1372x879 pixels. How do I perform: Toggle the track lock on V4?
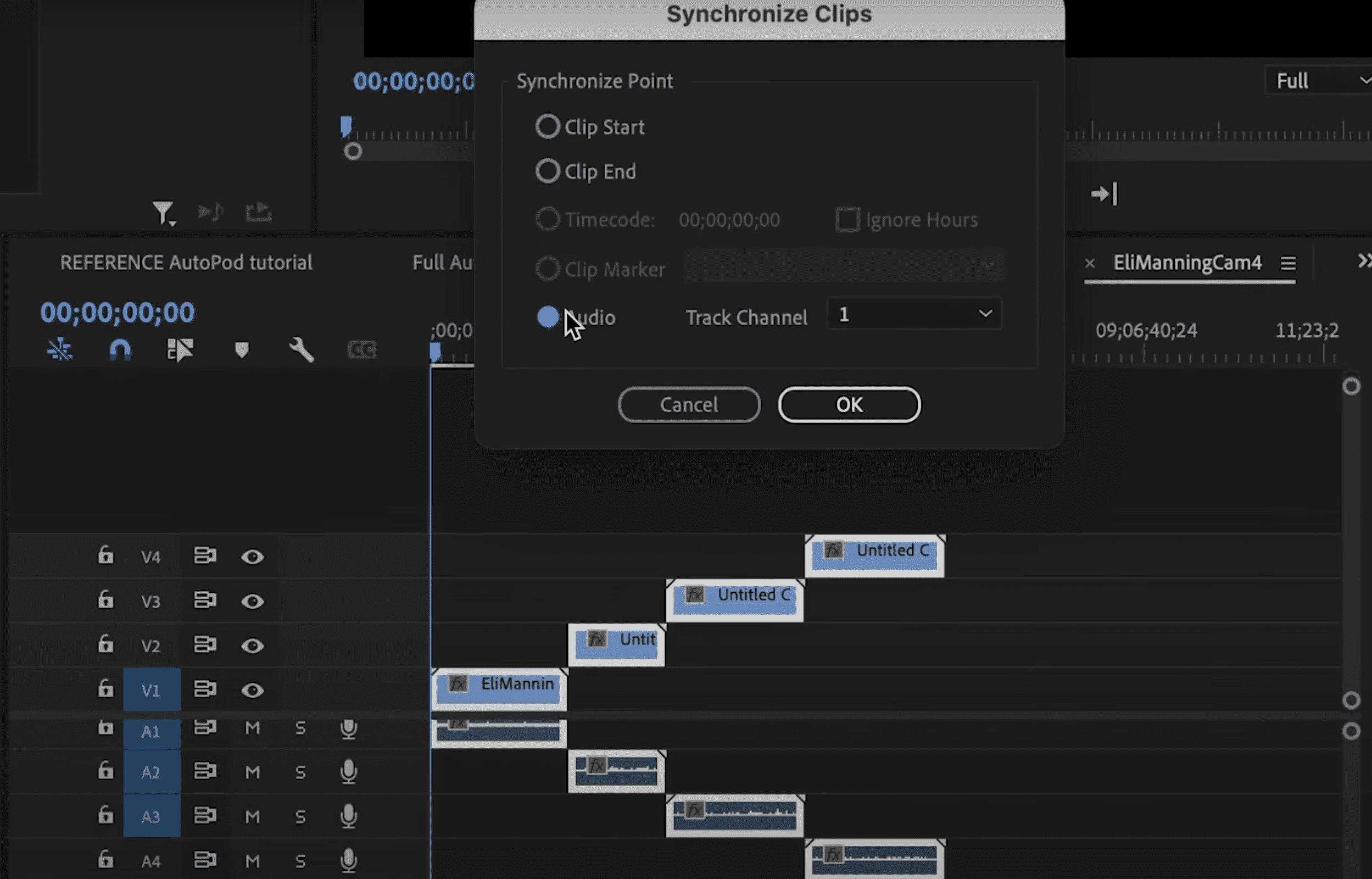tap(105, 555)
